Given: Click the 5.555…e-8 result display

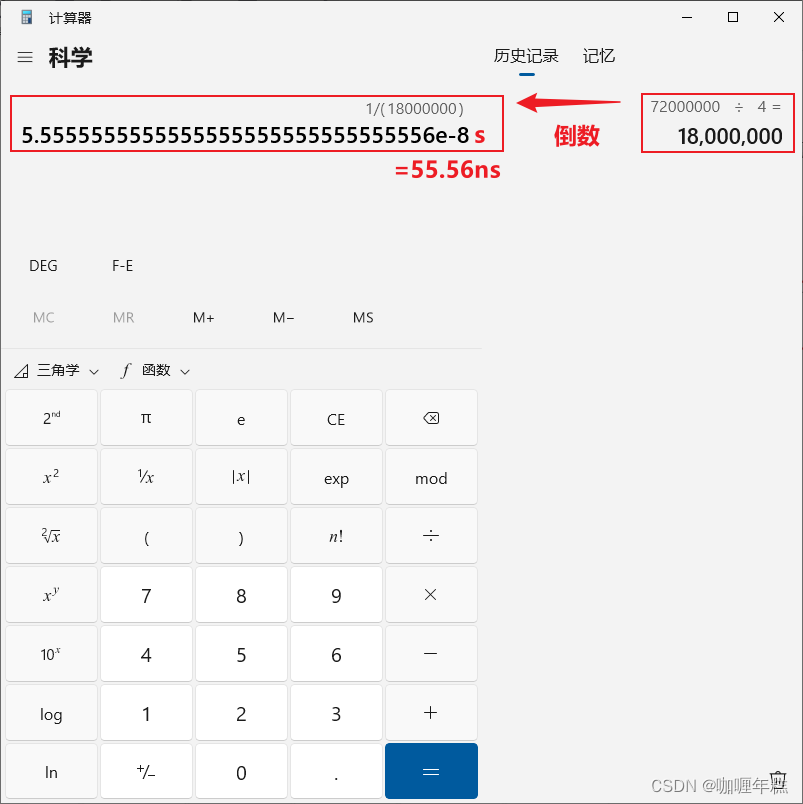Looking at the screenshot, I should tap(245, 135).
